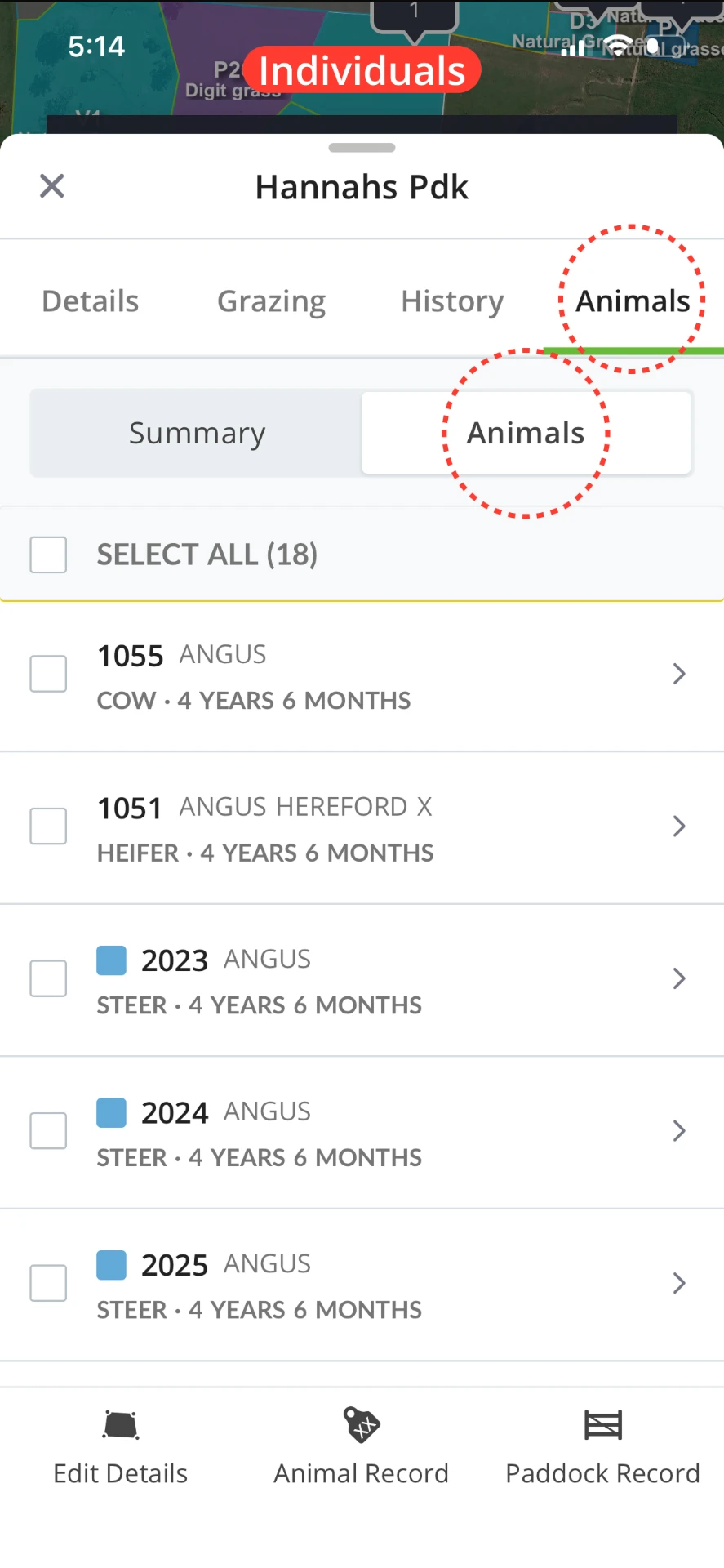
Task: Close the Hannahs Pdk panel
Action: 52,186
